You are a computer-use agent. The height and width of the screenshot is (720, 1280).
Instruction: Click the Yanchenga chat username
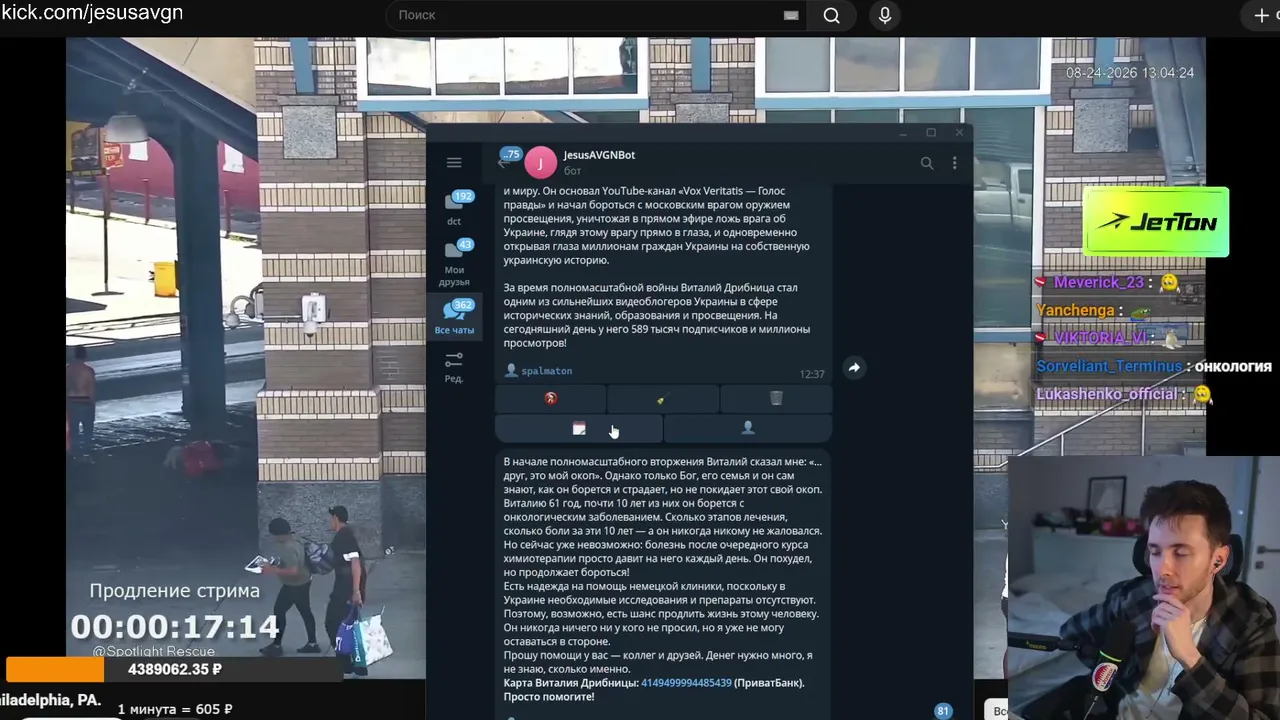pos(1075,311)
